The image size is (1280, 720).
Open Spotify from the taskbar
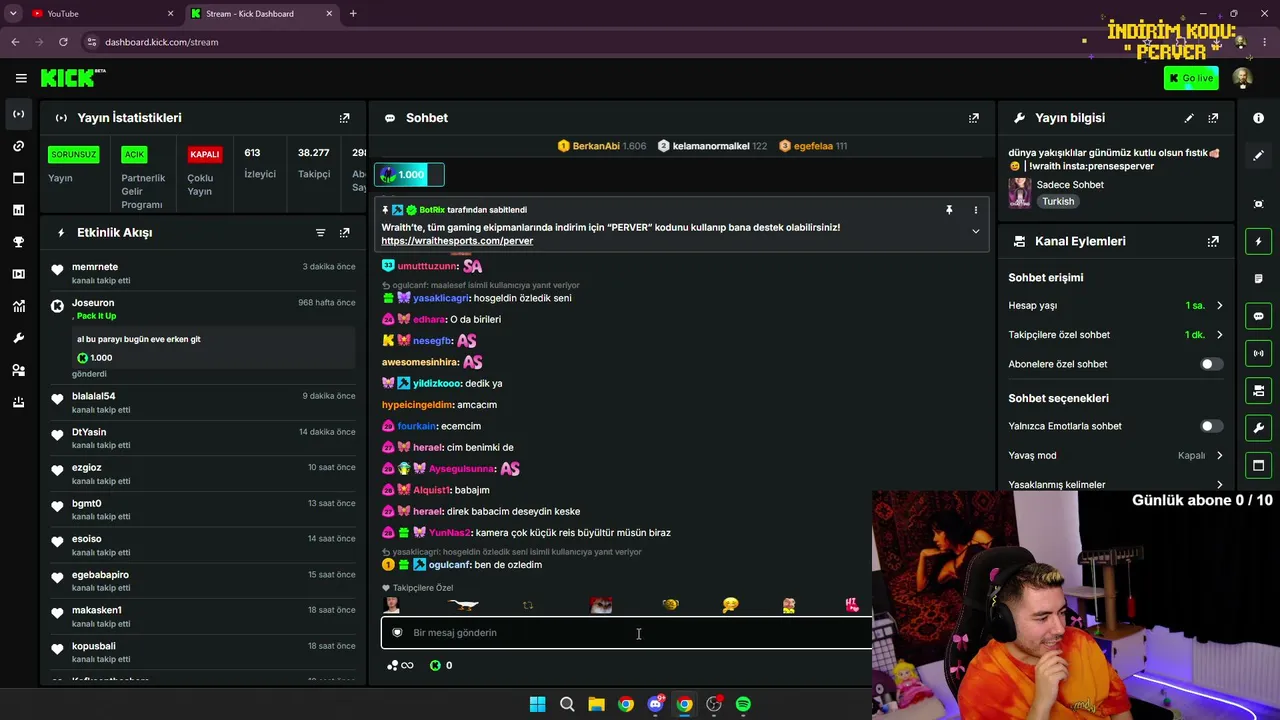pyautogui.click(x=743, y=705)
